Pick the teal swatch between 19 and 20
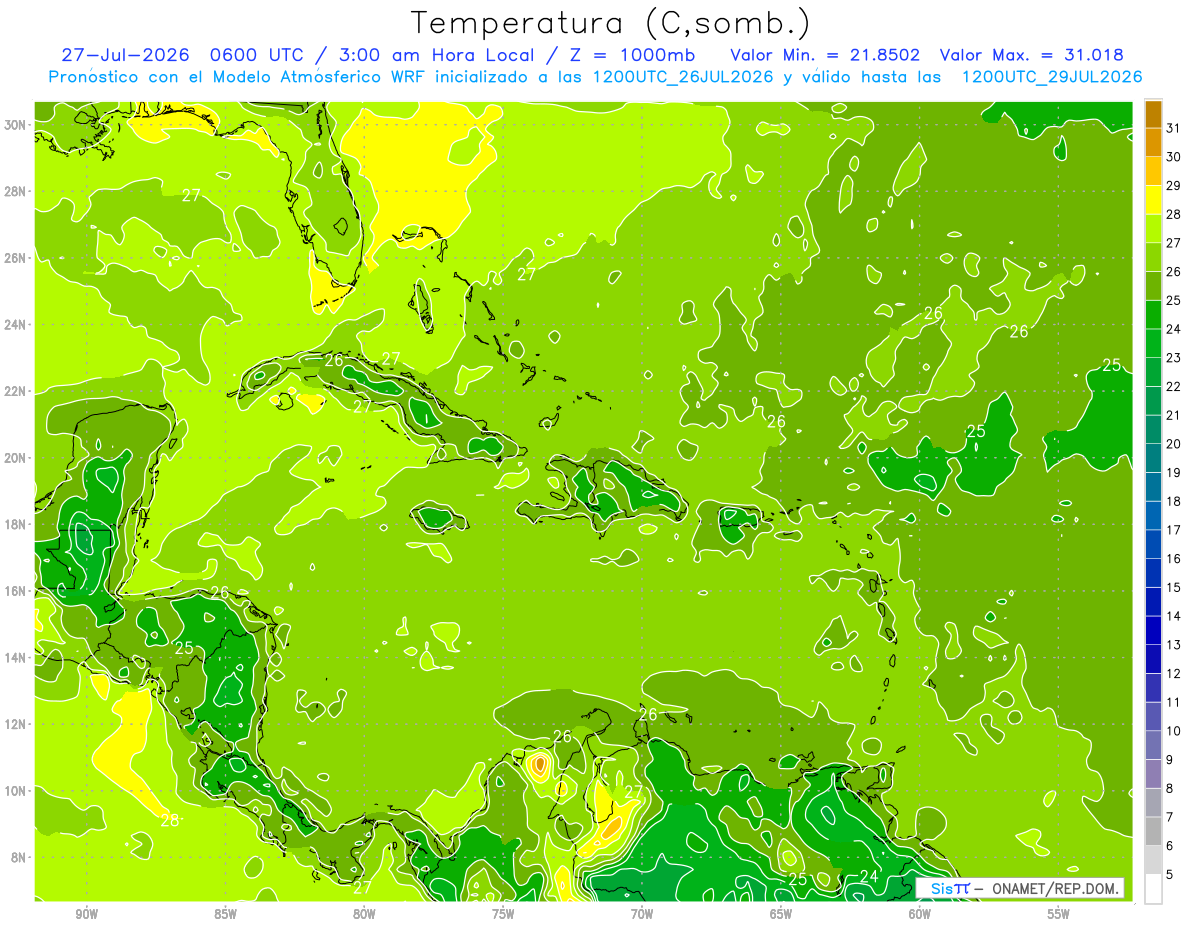Screen dimensions: 1200x927 tap(1153, 458)
